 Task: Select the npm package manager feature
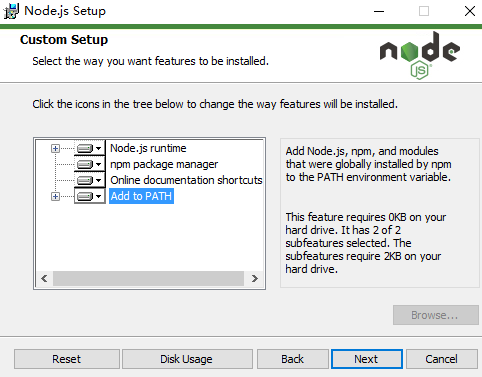(x=164, y=164)
